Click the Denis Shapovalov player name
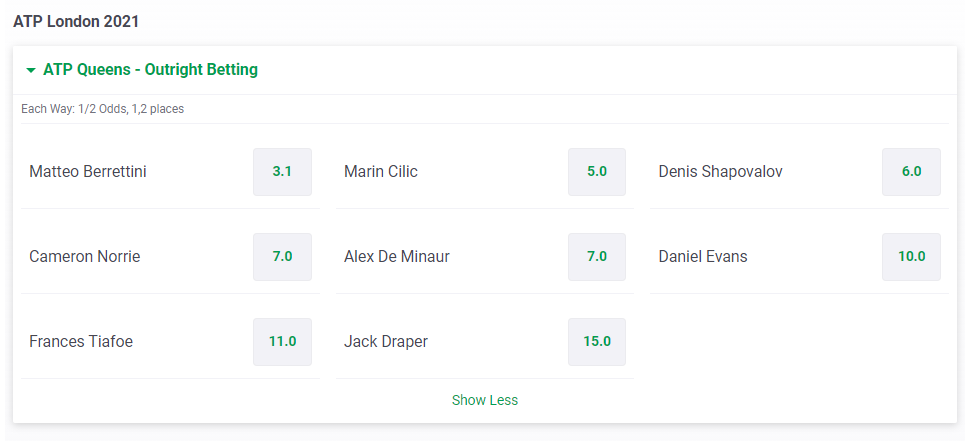Viewport: 965px width, 441px height. coord(721,172)
